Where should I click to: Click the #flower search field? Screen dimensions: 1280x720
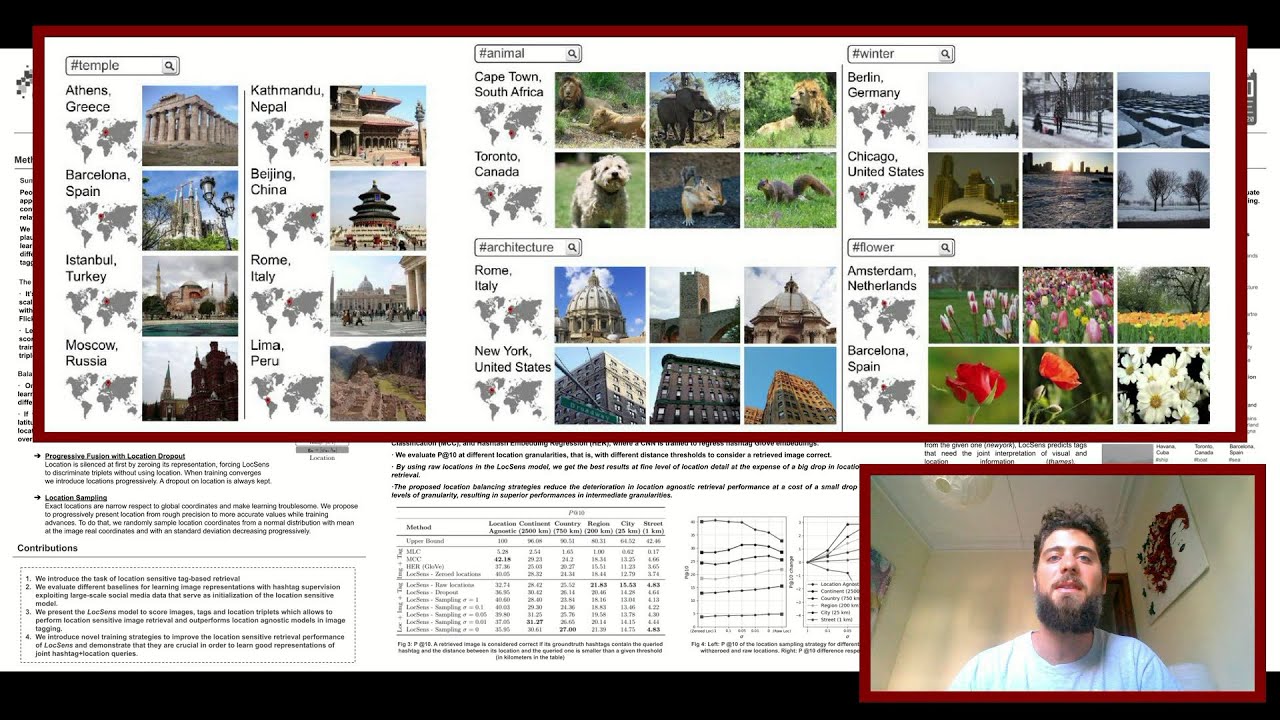tap(901, 247)
